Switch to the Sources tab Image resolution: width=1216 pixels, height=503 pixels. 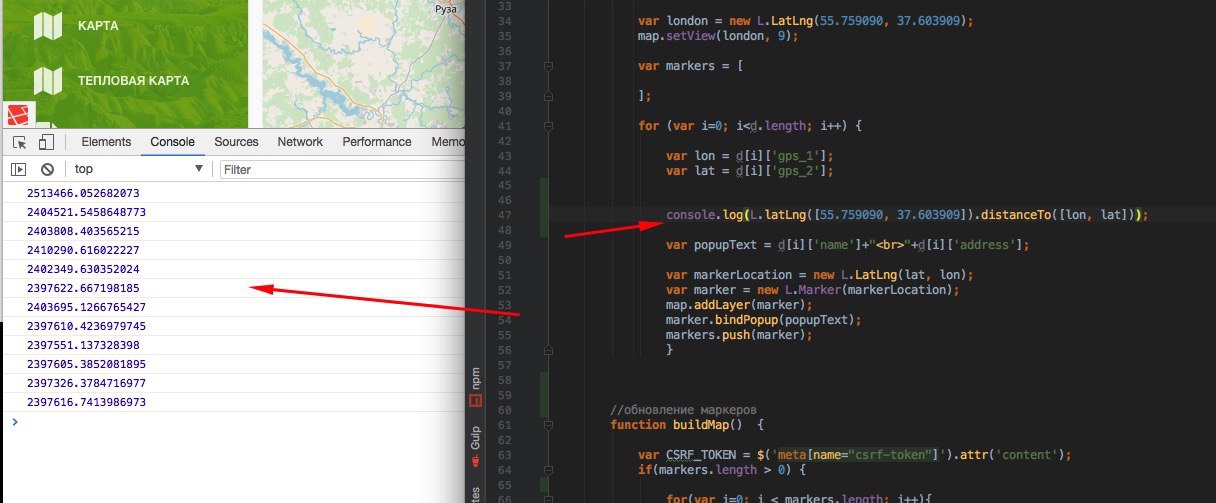pos(236,142)
